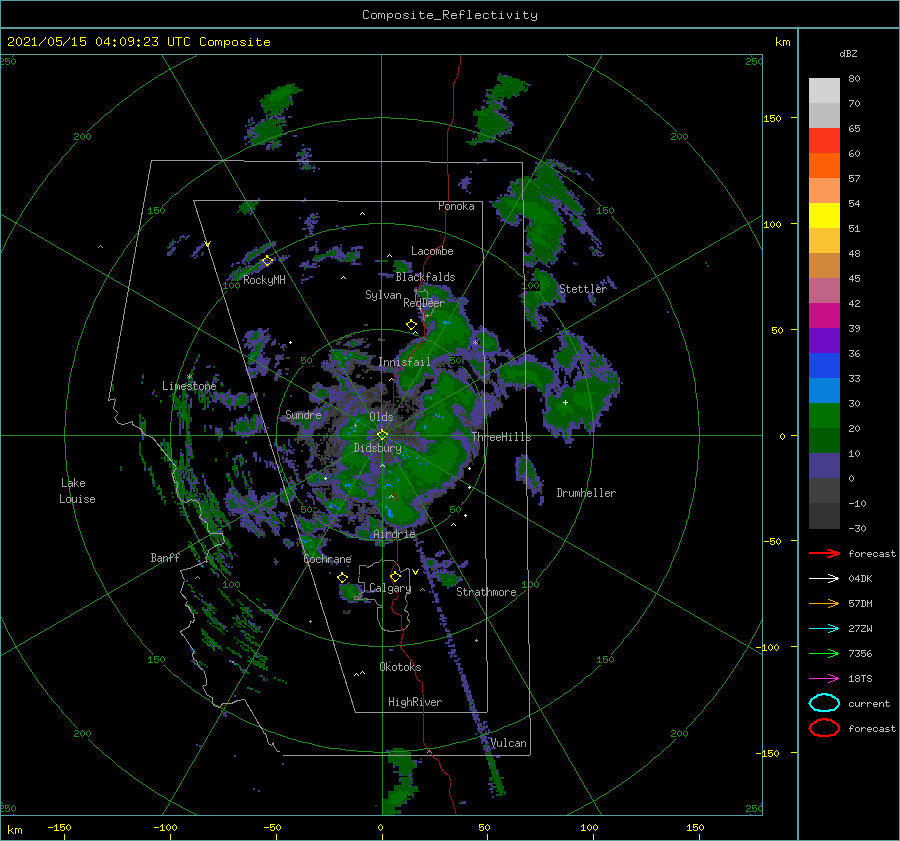This screenshot has height=841, width=900.
Task: Click the Stettler label
Action: click(x=583, y=289)
